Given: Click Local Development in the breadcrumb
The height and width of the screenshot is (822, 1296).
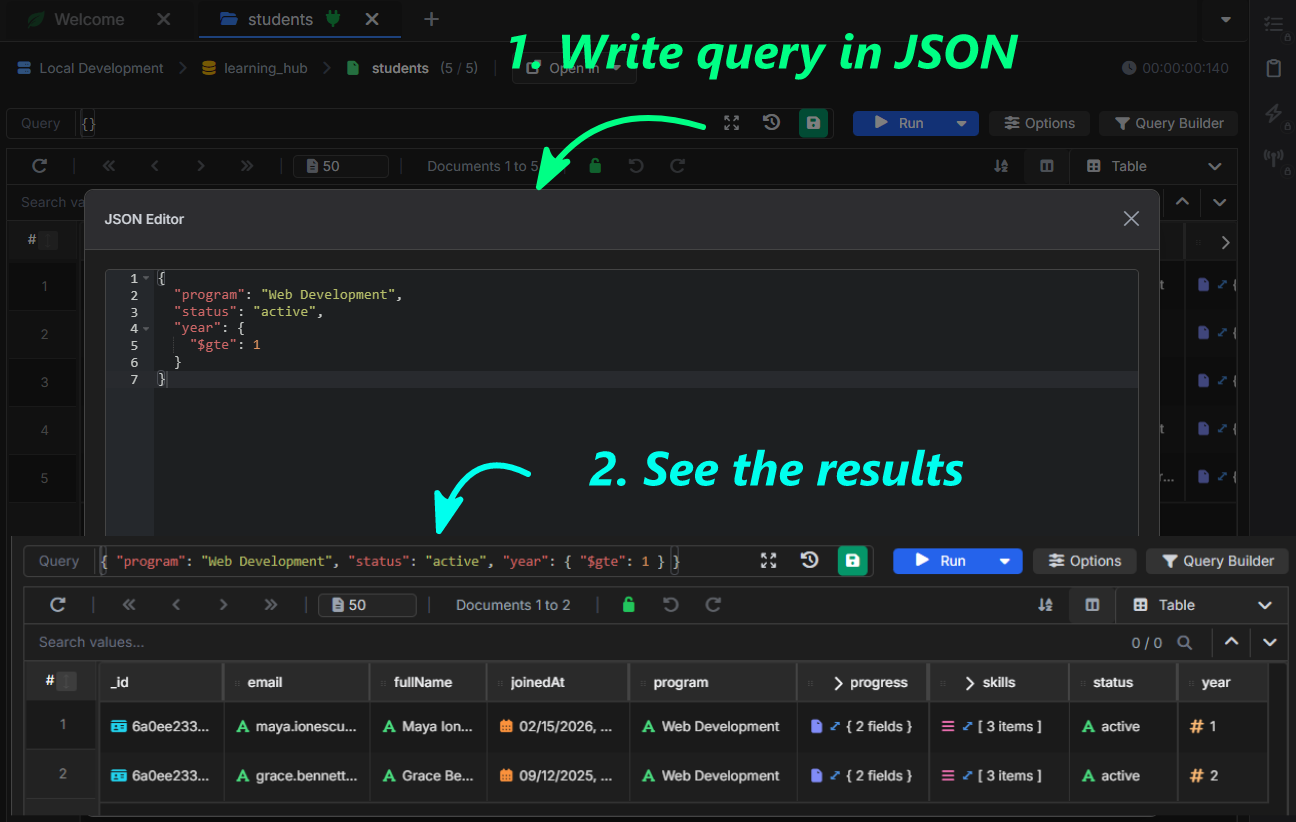Looking at the screenshot, I should (x=101, y=68).
